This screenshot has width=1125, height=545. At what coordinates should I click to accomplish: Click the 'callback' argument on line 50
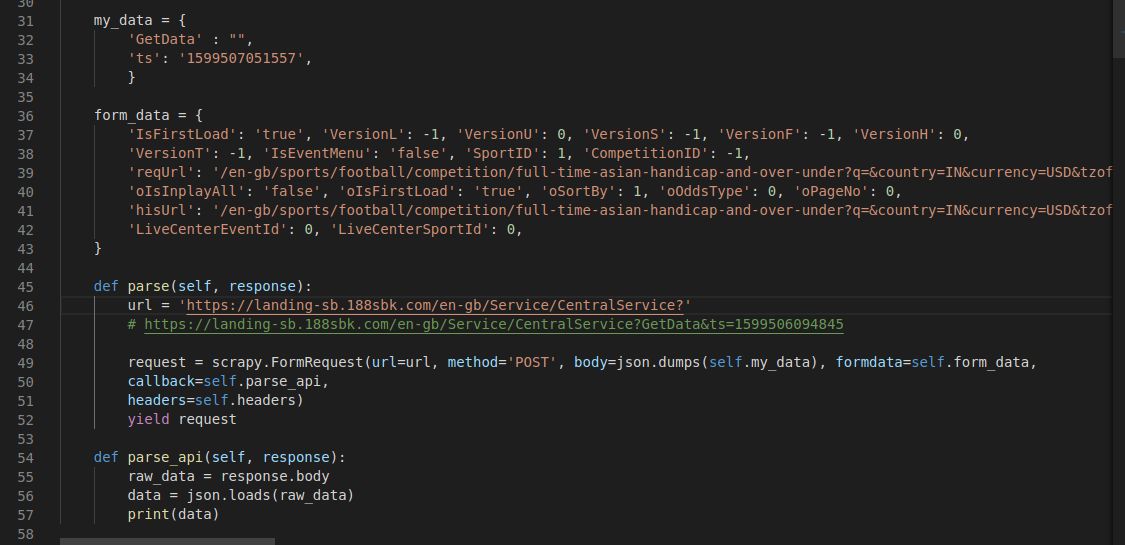click(161, 382)
